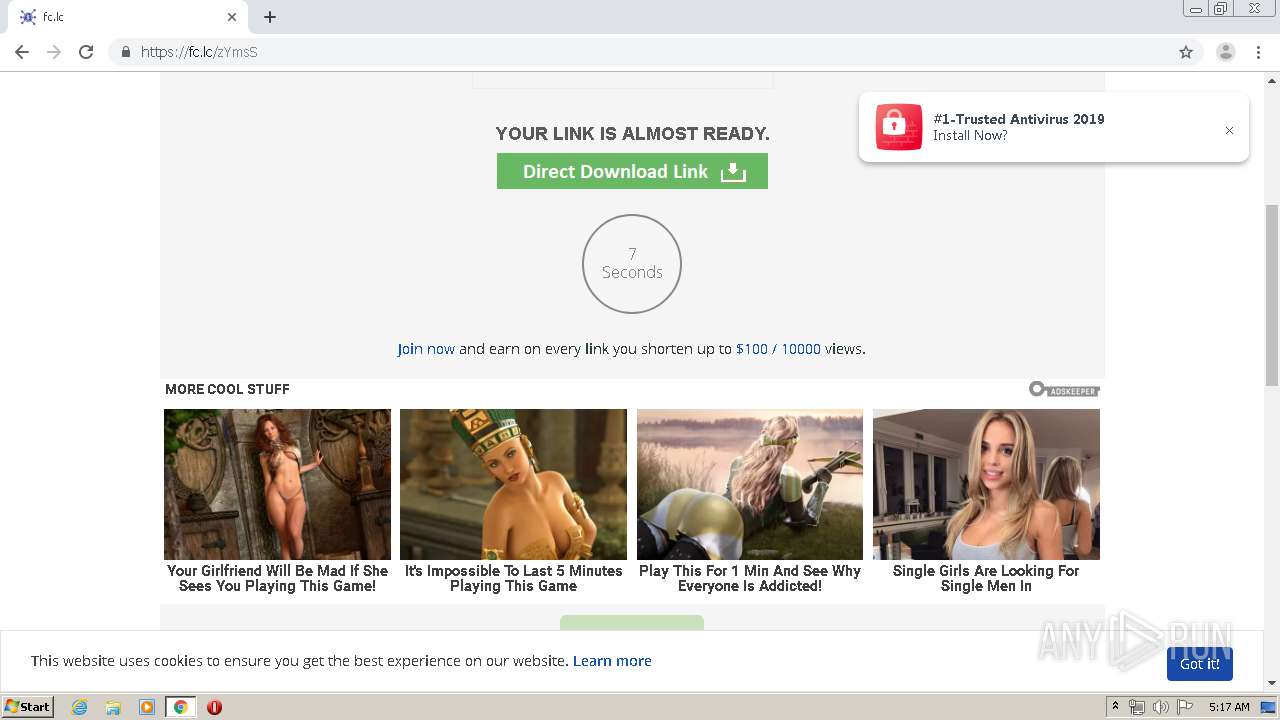The width and height of the screenshot is (1280, 720).
Task: Restore down the Chrome window
Action: tap(1221, 9)
